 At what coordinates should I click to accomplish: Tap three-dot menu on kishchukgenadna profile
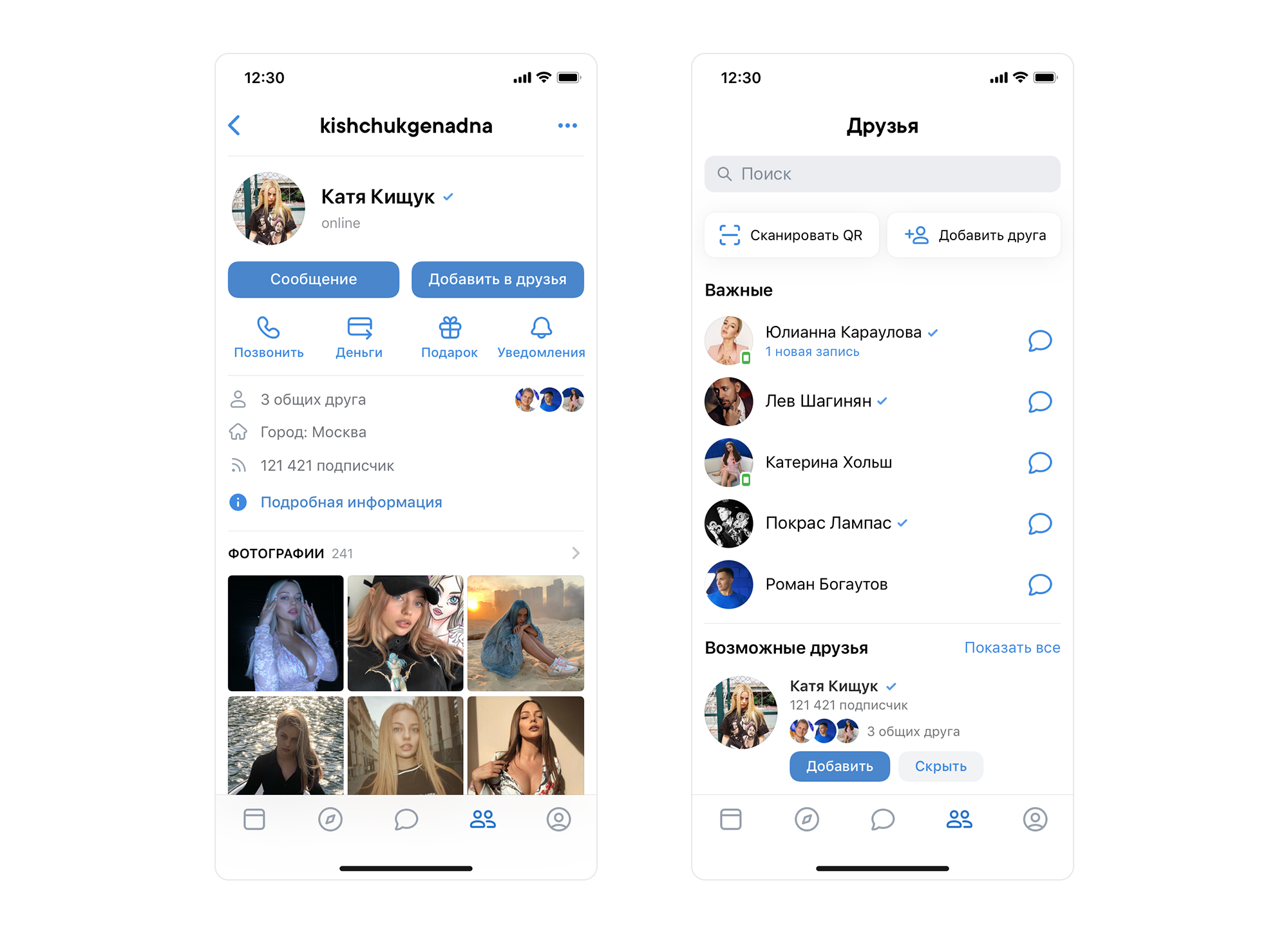click(x=567, y=125)
